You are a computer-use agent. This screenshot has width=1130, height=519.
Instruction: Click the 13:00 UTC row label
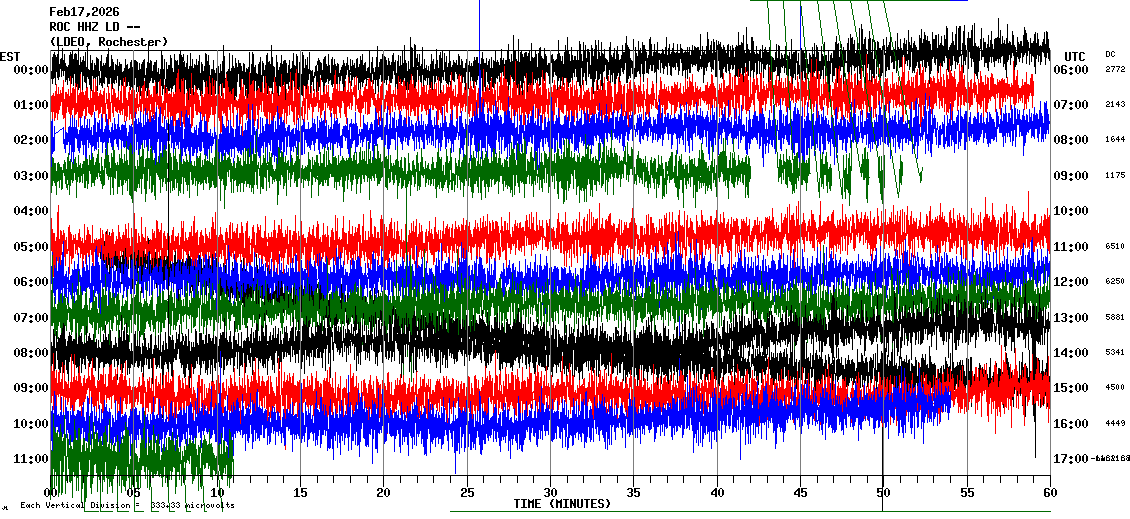[x=1070, y=318]
